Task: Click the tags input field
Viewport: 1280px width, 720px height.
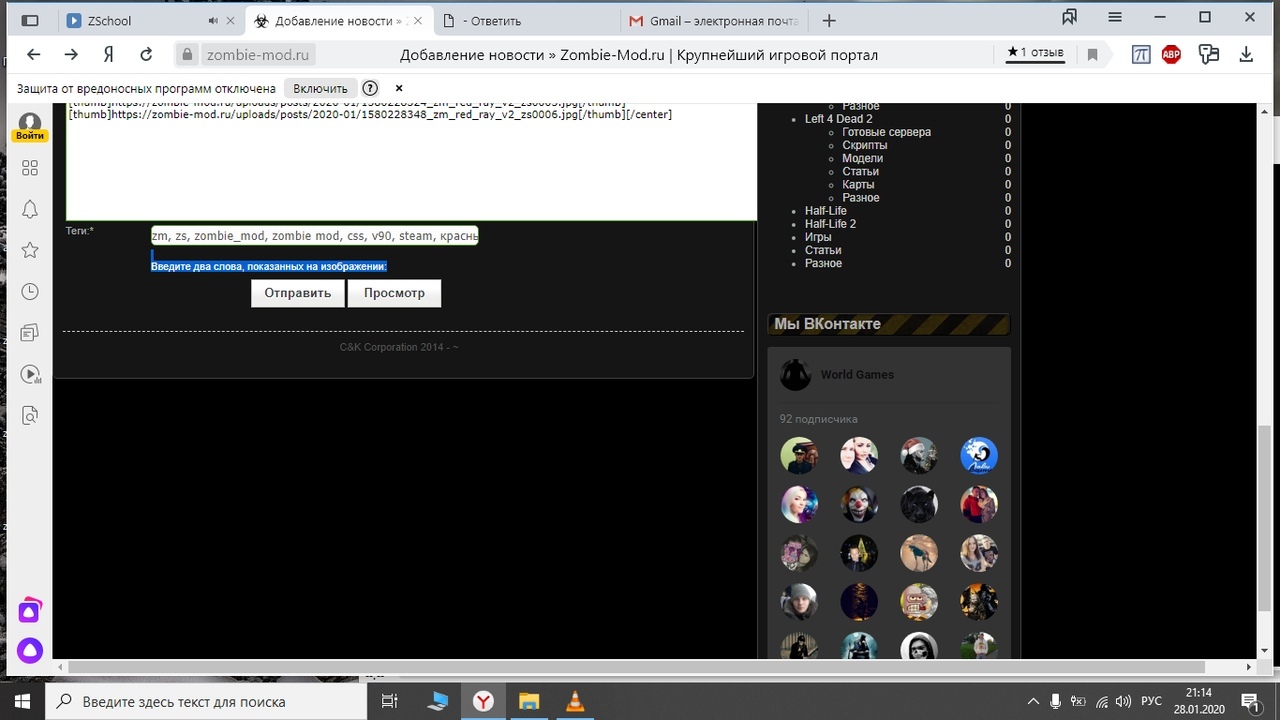Action: click(314, 235)
